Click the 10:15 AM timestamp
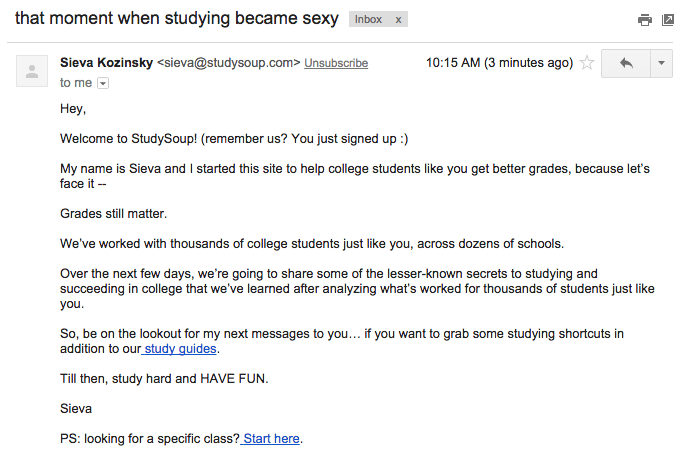The width and height of the screenshot is (685, 457). click(x=499, y=63)
